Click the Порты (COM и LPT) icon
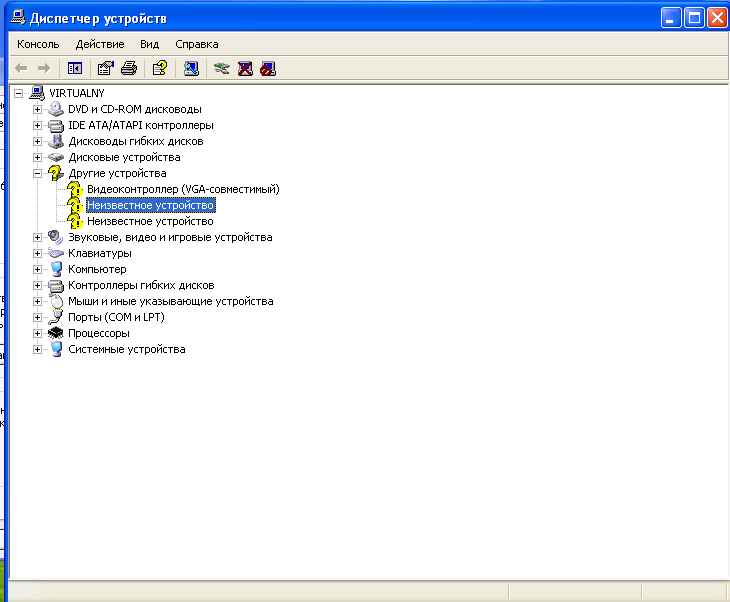Viewport: 730px width, 602px height. 56,317
